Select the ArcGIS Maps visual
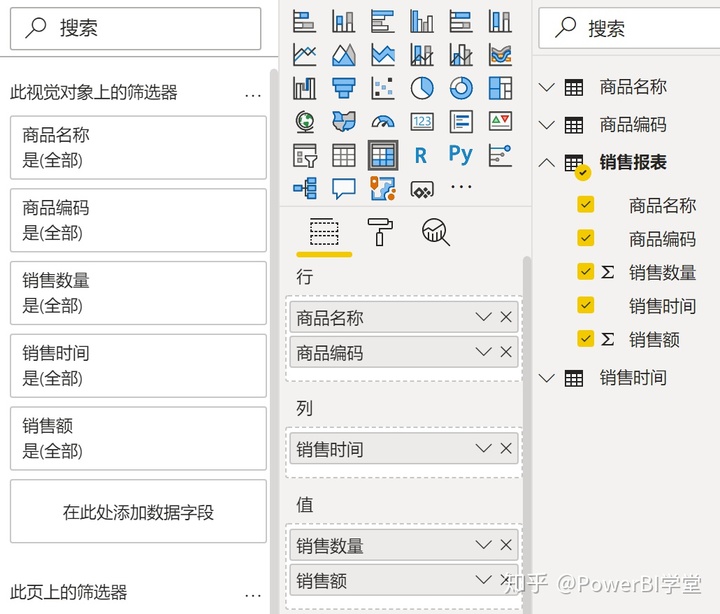This screenshot has height=614, width=720. coord(382,188)
